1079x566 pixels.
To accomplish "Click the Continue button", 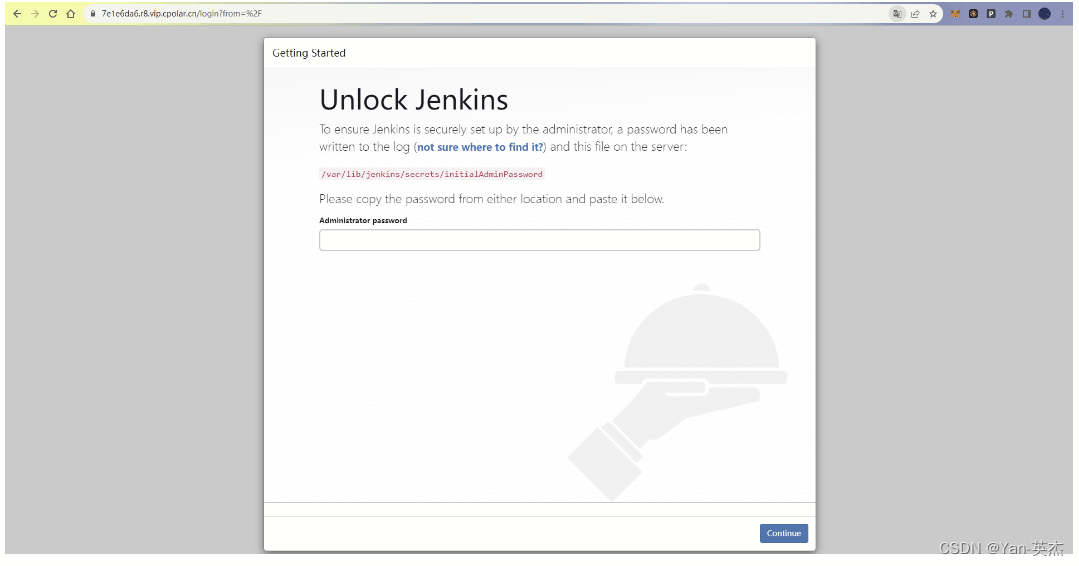I will point(784,534).
